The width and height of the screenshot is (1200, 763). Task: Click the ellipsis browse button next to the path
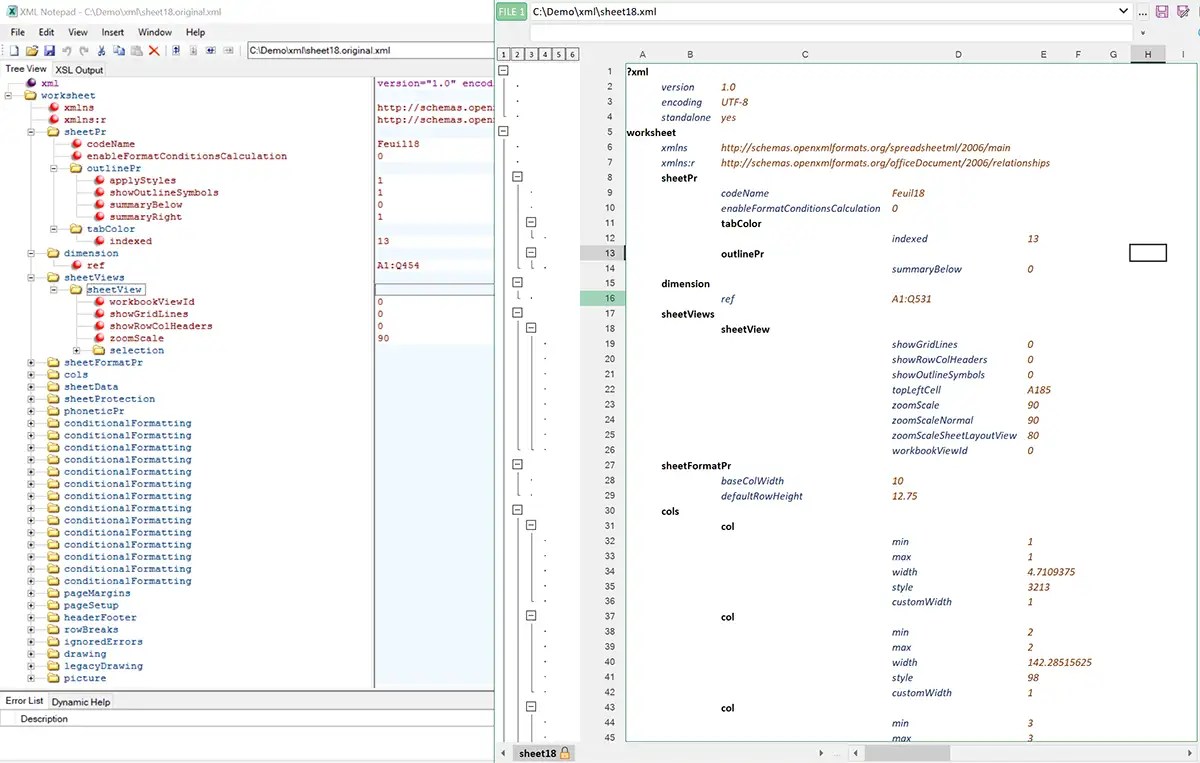pos(1143,11)
